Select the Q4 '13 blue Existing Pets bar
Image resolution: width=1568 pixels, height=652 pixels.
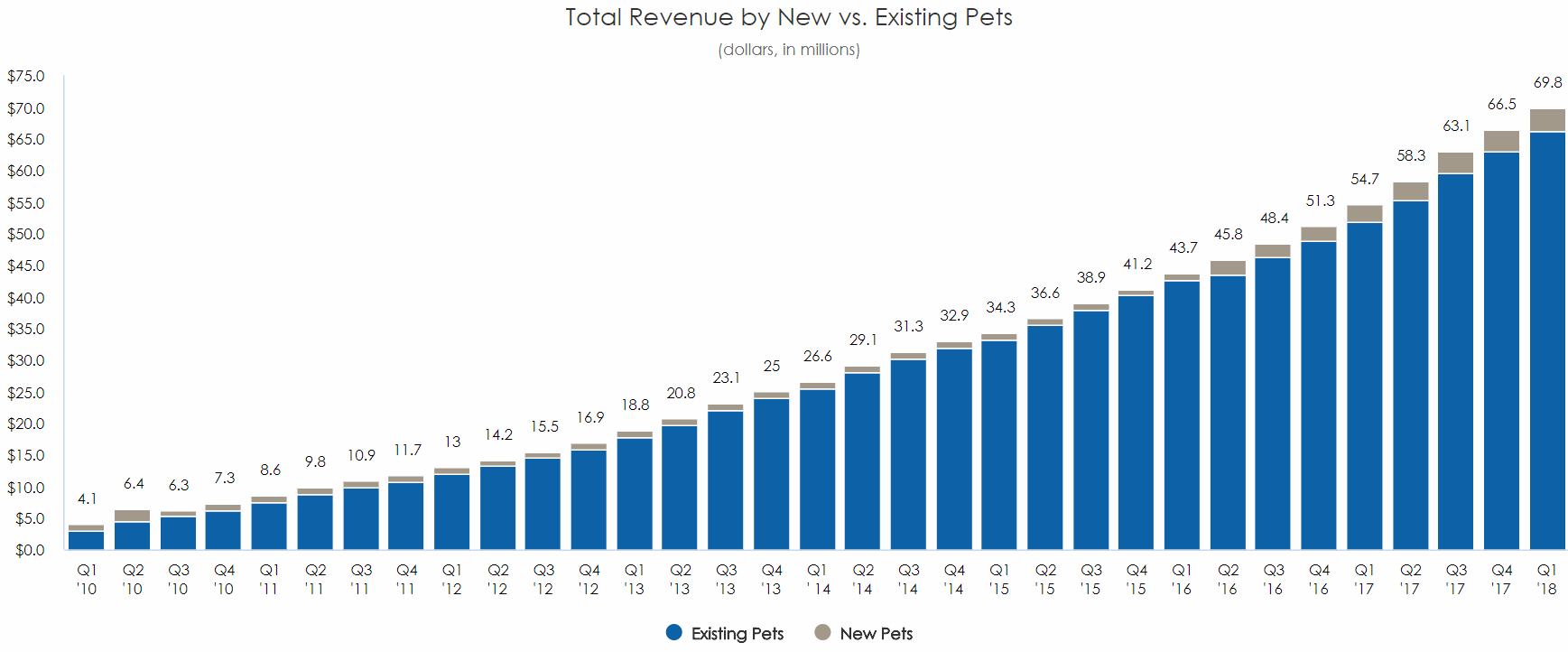pos(772,474)
